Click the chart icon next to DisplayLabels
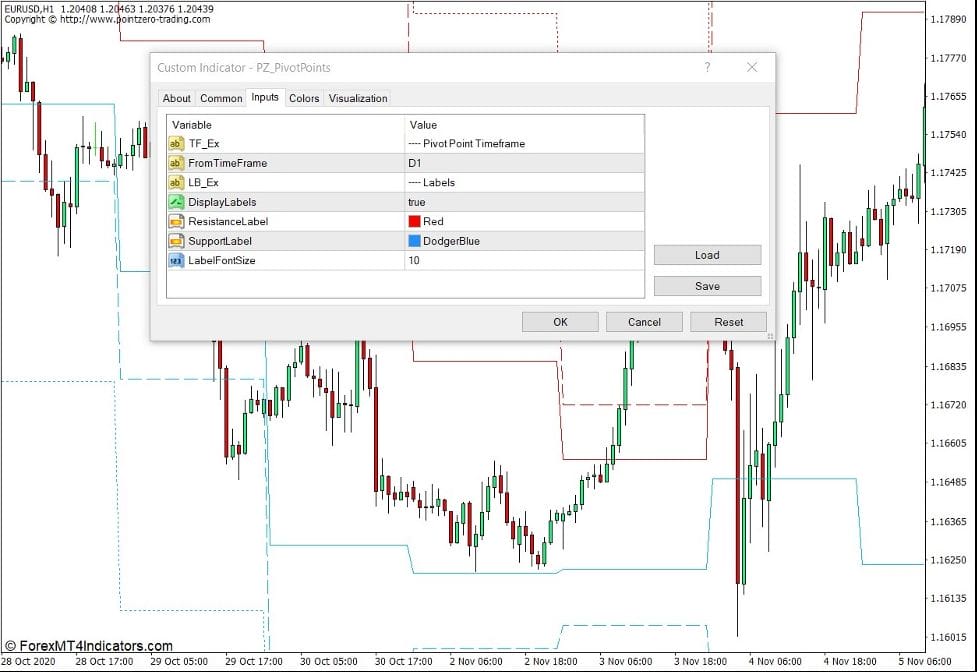Screen dimensions: 977x672 pyautogui.click(x=174, y=202)
